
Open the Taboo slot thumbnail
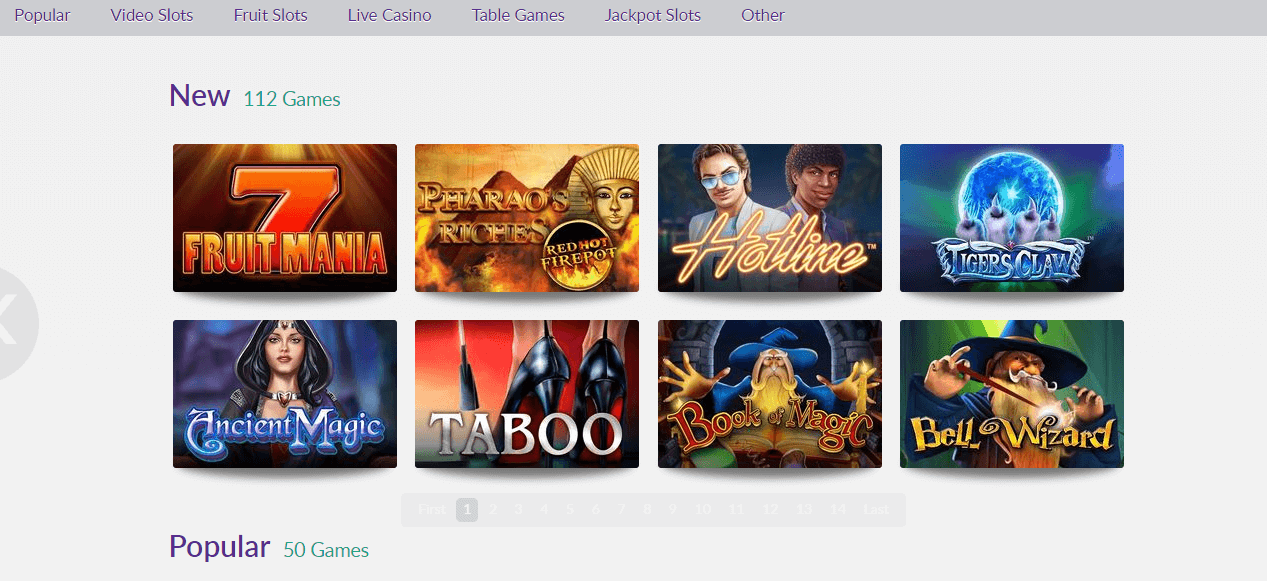527,394
